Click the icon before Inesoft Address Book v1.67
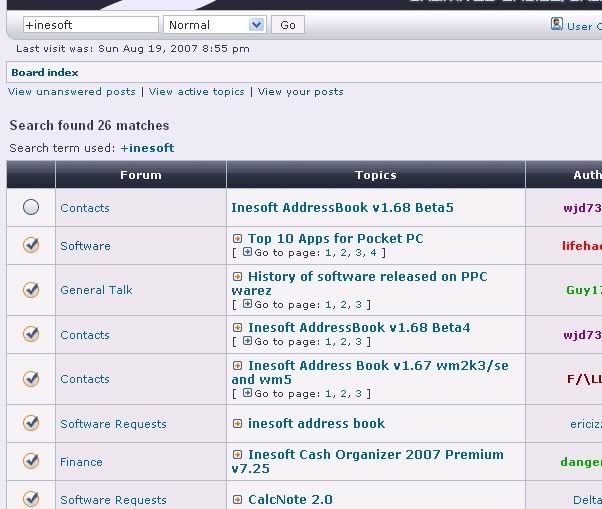This screenshot has height=509, width=602. (x=238, y=366)
